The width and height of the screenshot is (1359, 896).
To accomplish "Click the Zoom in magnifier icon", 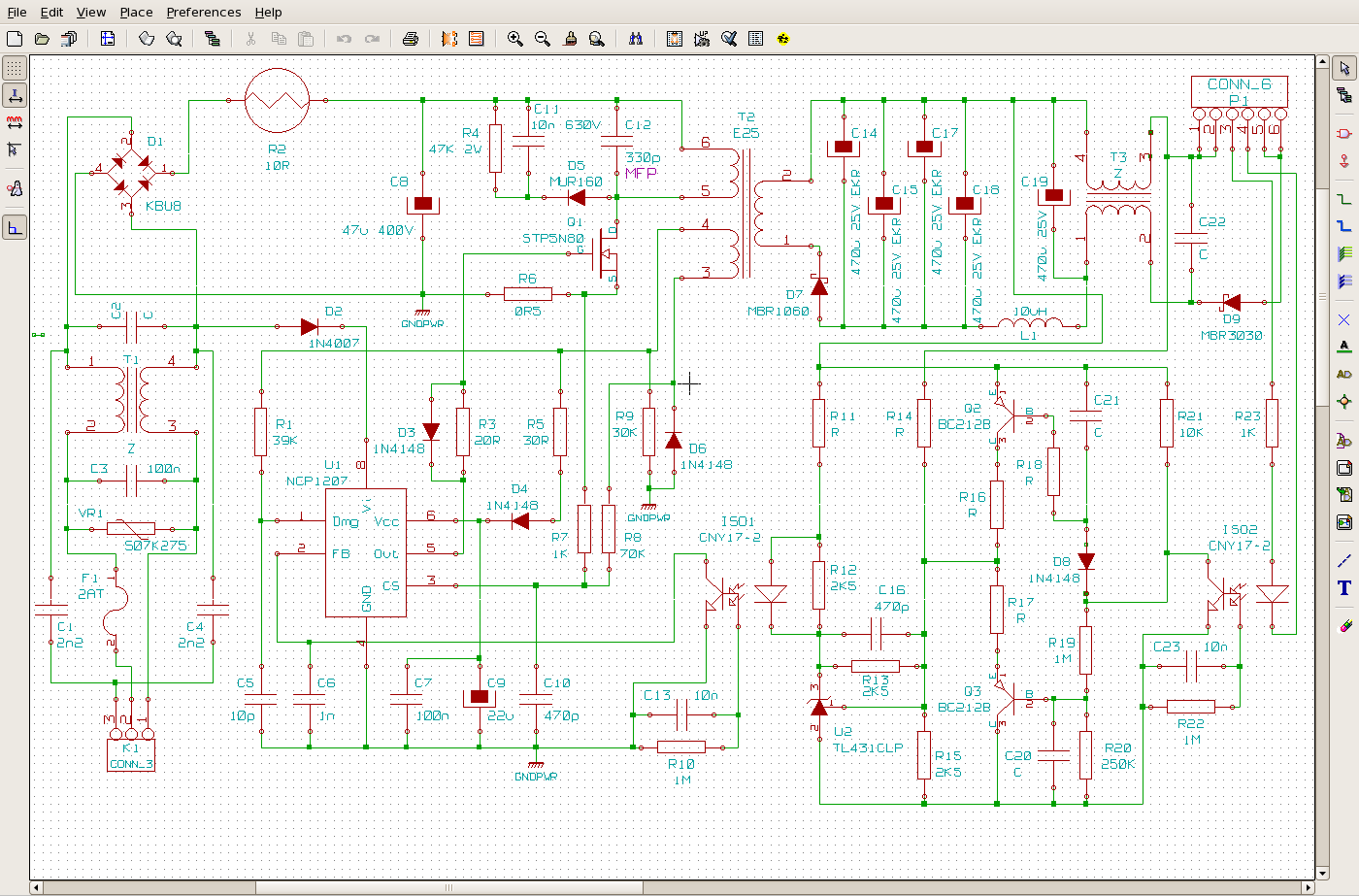I will coord(514,39).
